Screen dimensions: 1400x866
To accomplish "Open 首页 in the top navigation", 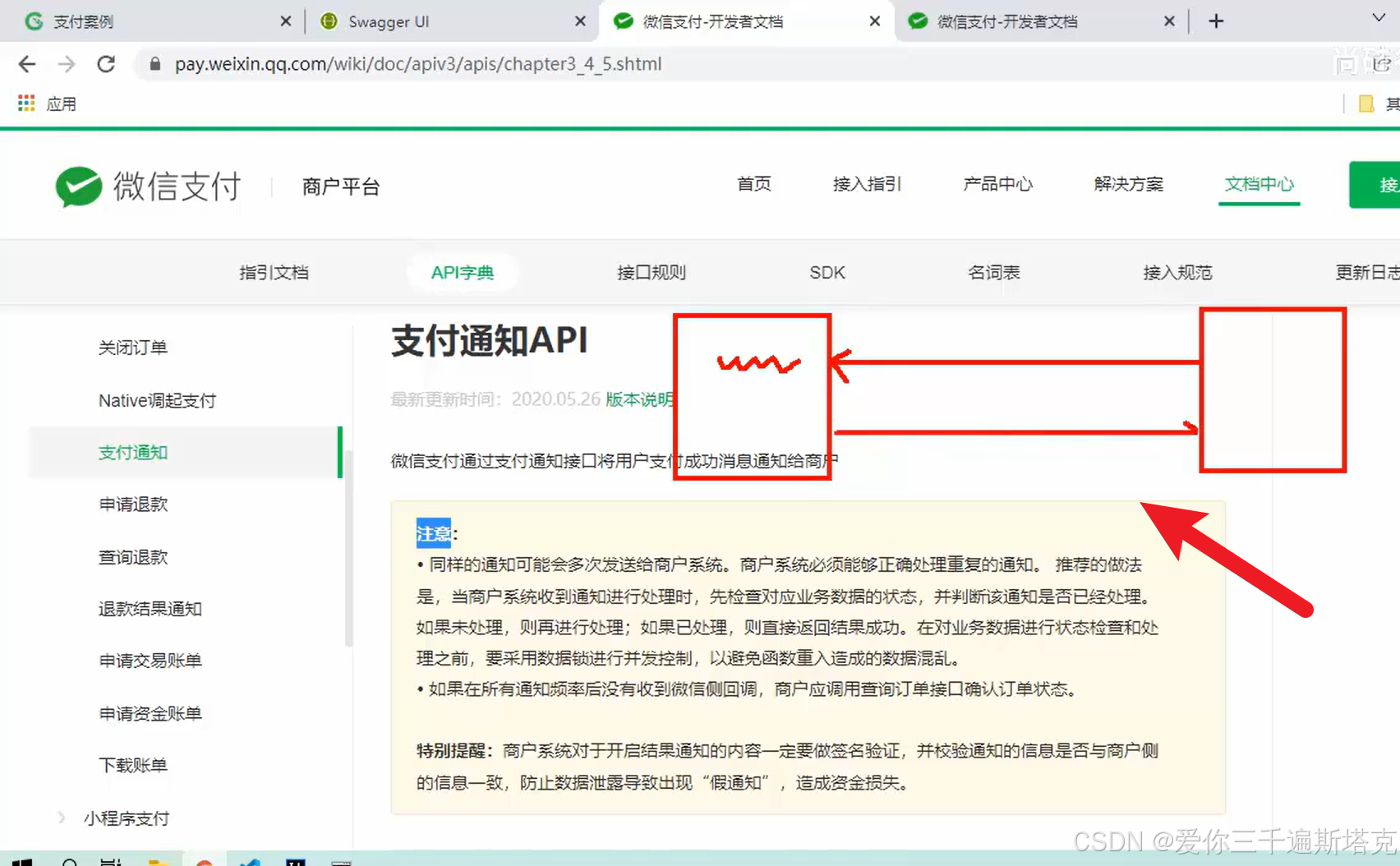I will coord(754,184).
